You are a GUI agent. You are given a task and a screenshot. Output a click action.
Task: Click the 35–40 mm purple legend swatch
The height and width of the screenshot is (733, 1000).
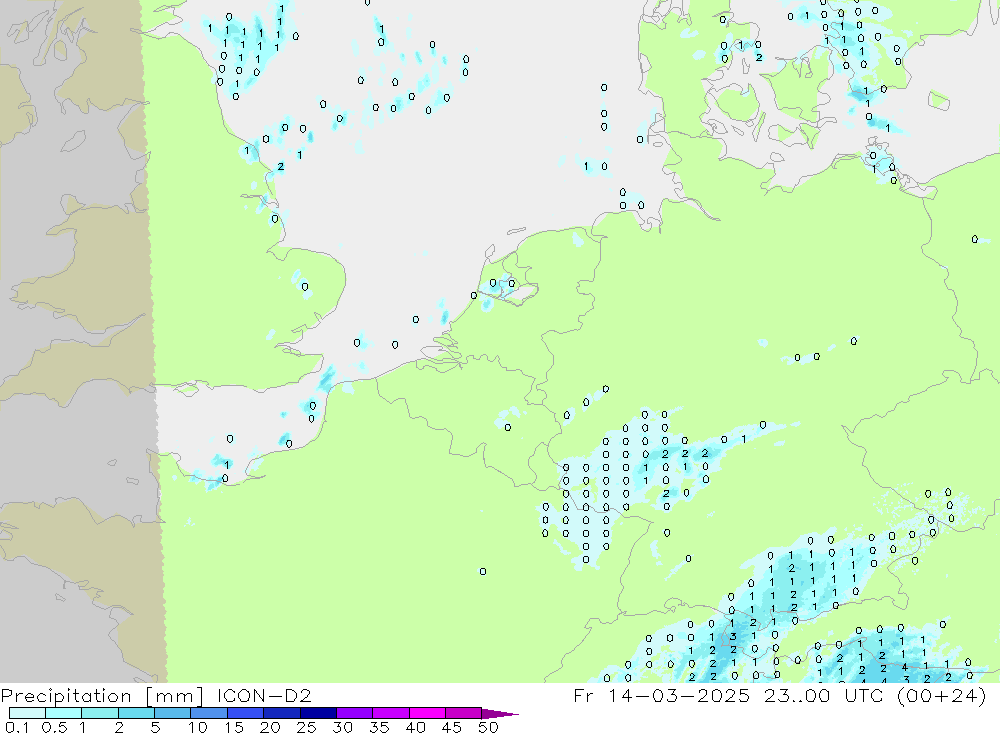(391, 713)
